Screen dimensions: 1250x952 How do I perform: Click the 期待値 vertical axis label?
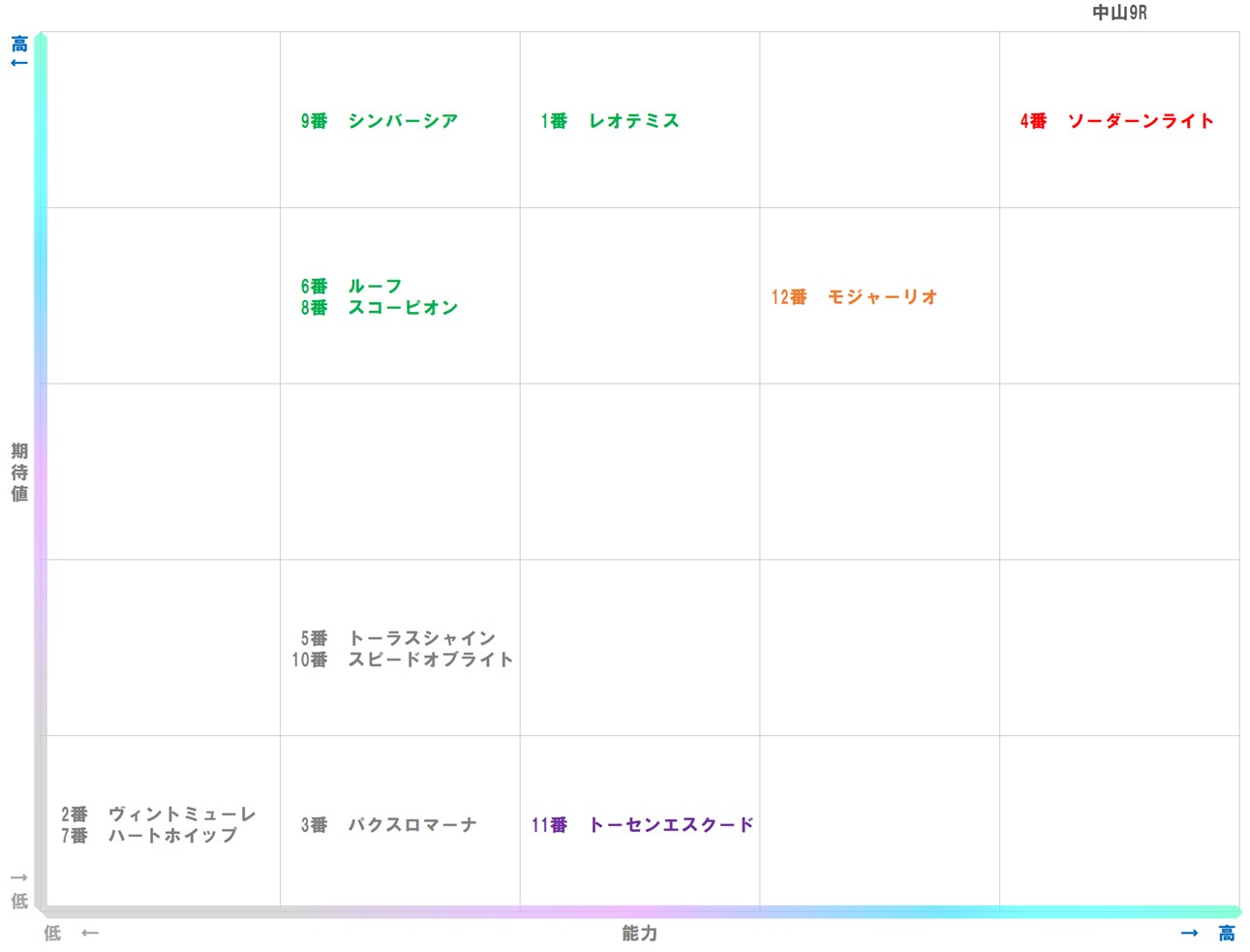coord(17,471)
